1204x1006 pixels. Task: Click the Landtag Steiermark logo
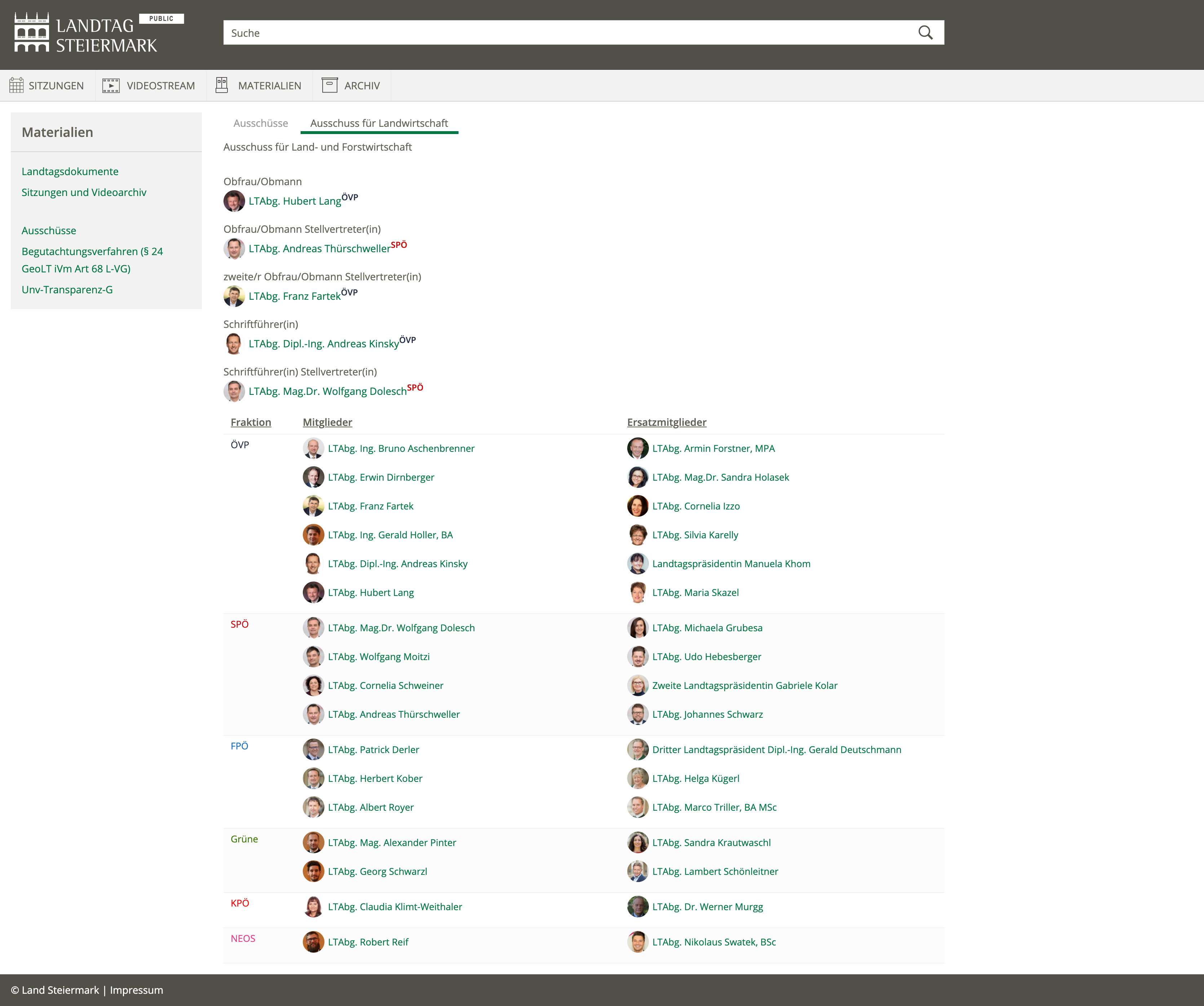tap(85, 33)
